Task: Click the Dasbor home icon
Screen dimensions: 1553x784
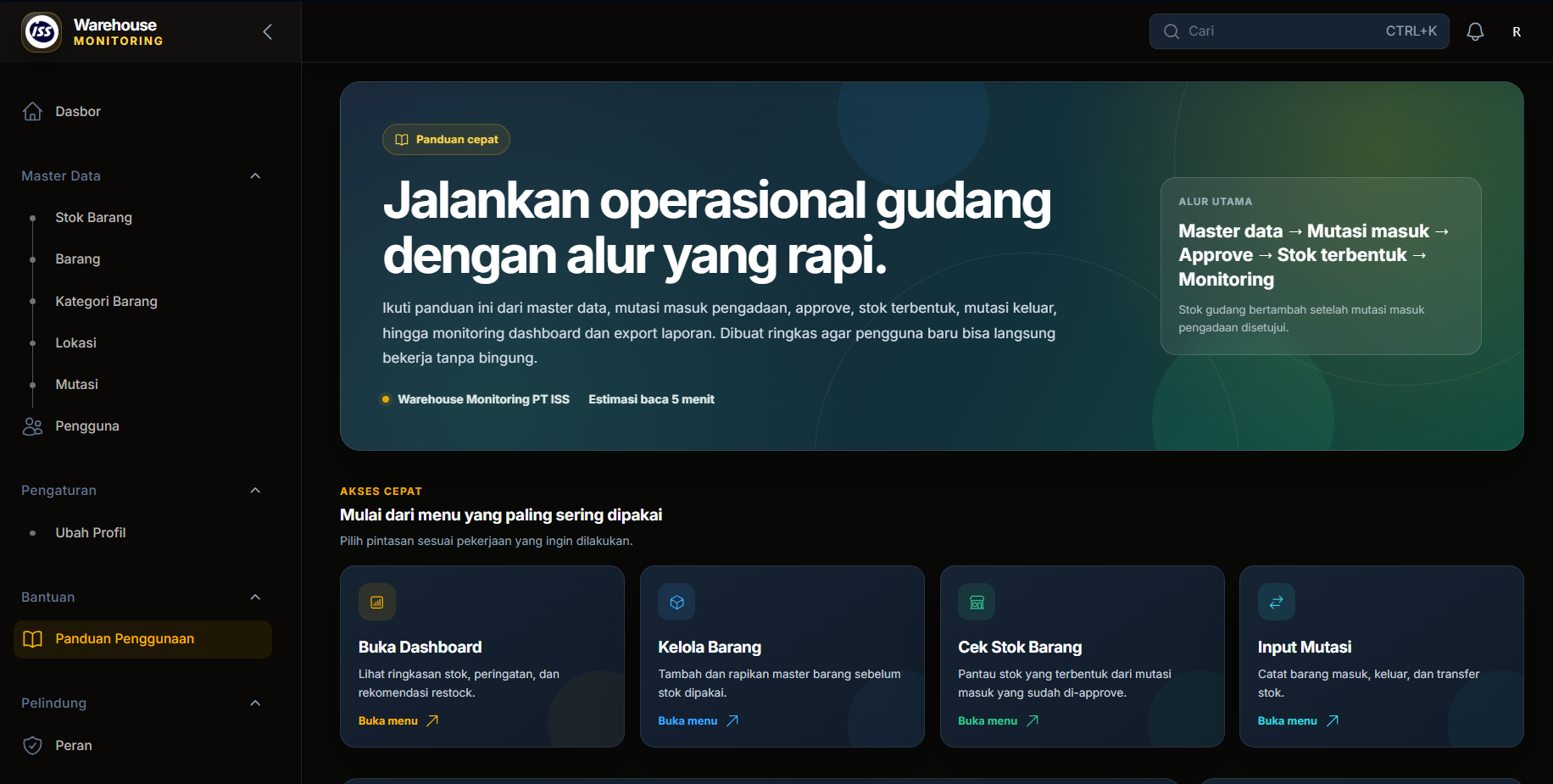Action: [x=32, y=111]
